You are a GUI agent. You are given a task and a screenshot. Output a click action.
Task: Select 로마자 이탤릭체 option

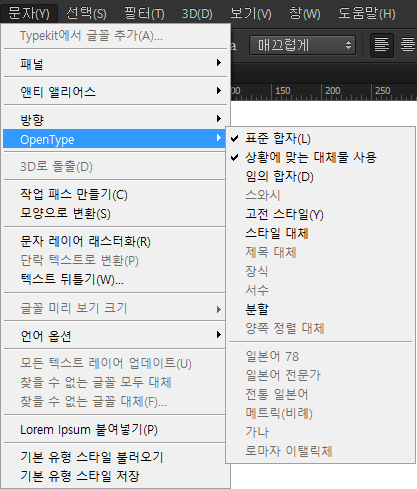(320, 451)
